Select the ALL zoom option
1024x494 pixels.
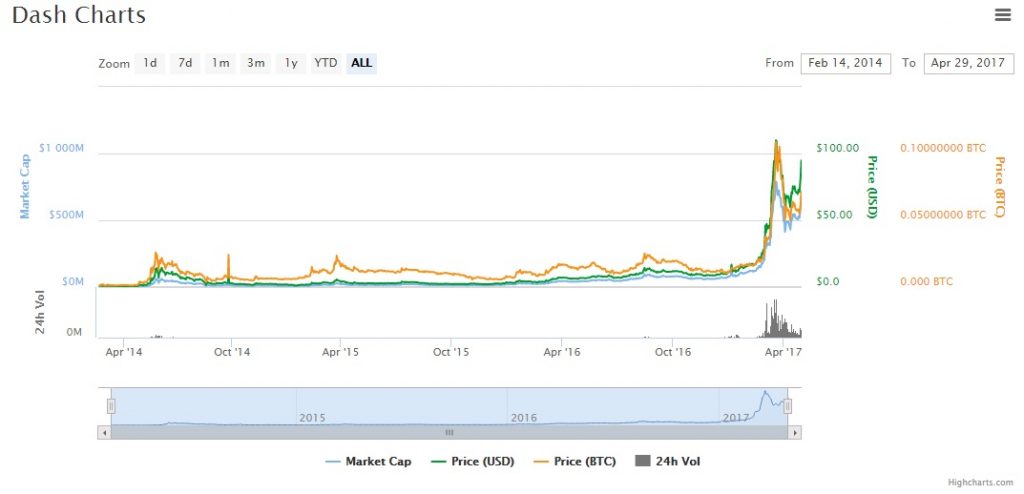pyautogui.click(x=361, y=63)
